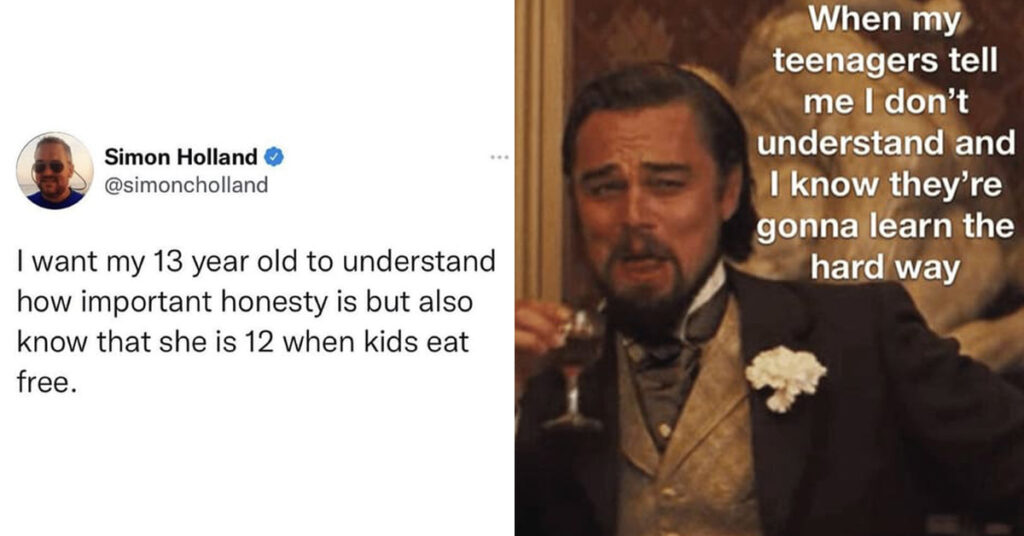Click the blue verified badge

pos(274,157)
